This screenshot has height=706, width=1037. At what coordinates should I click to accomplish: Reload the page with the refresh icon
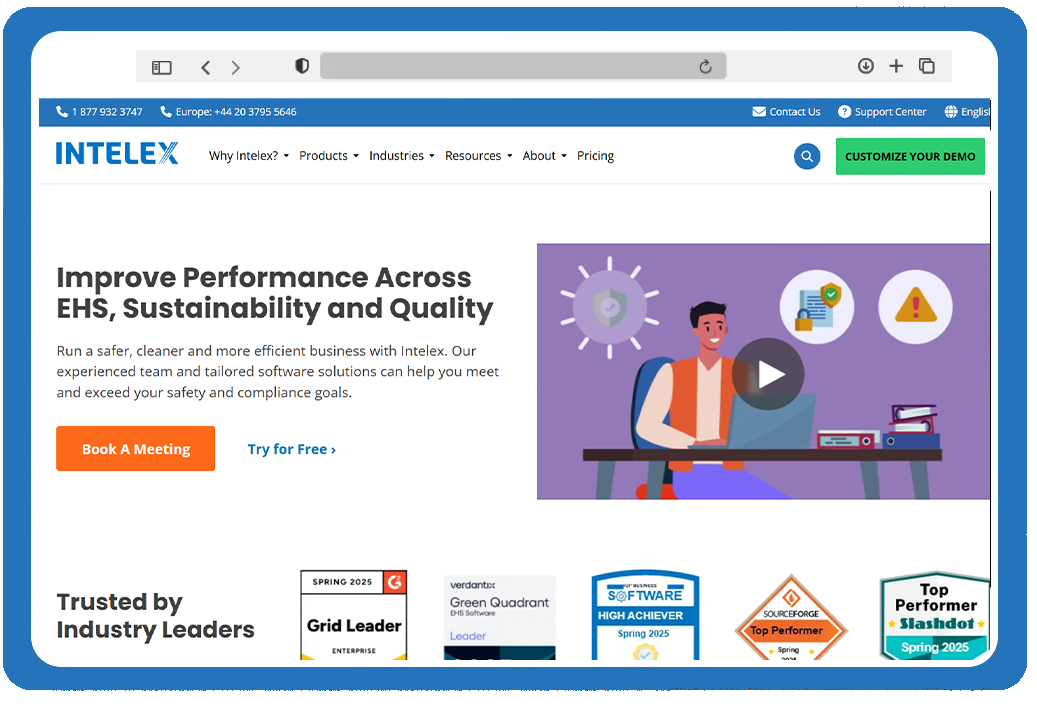(705, 67)
